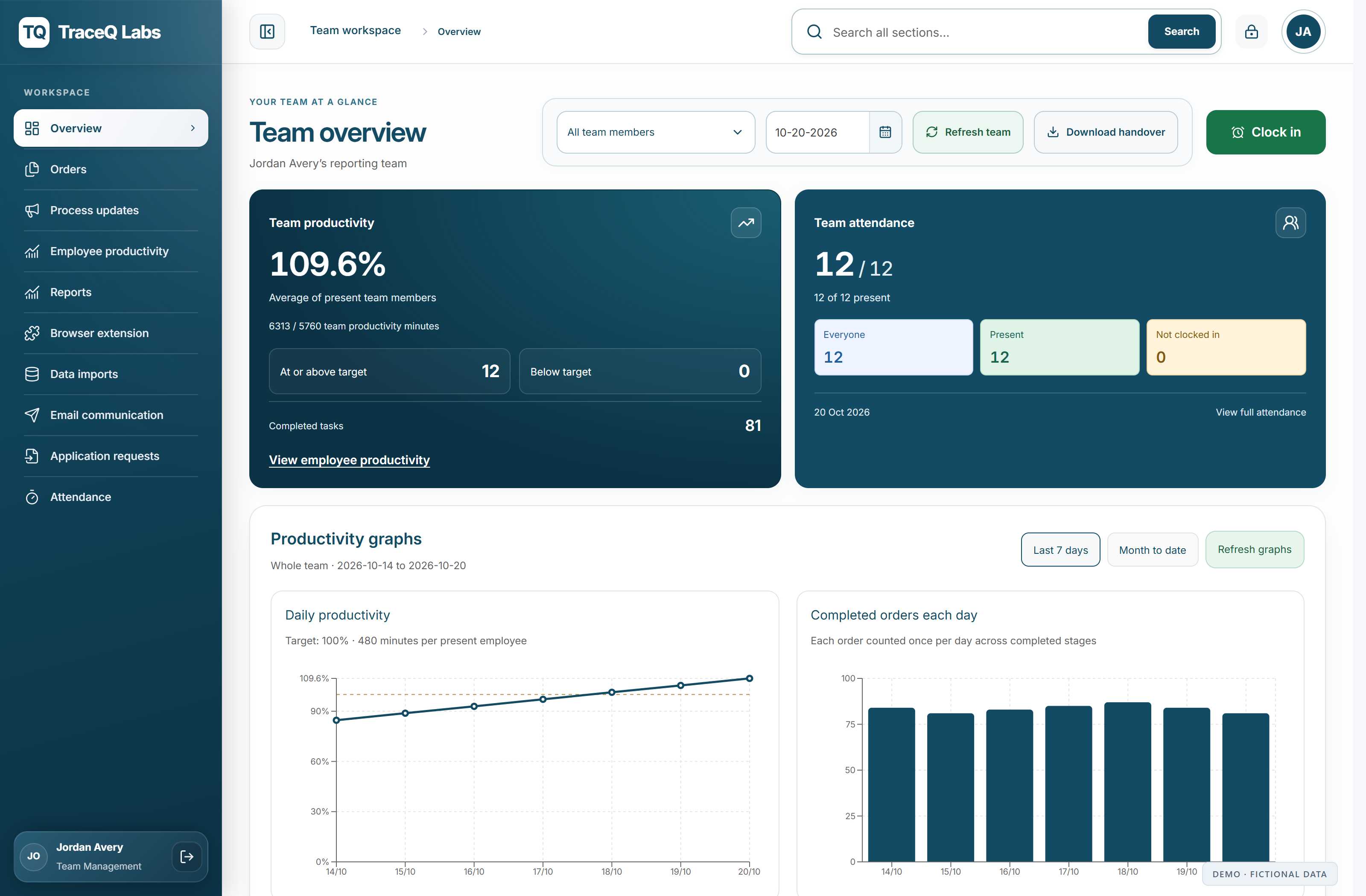Open View employee productivity link
The image size is (1366, 896).
coord(349,460)
